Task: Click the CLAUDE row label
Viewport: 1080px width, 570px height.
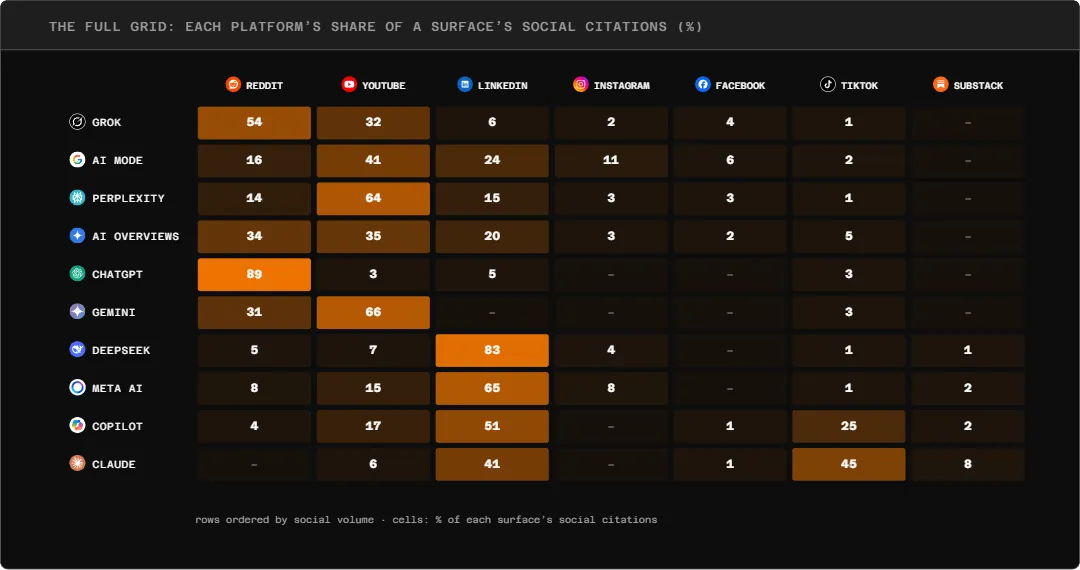Action: (114, 464)
